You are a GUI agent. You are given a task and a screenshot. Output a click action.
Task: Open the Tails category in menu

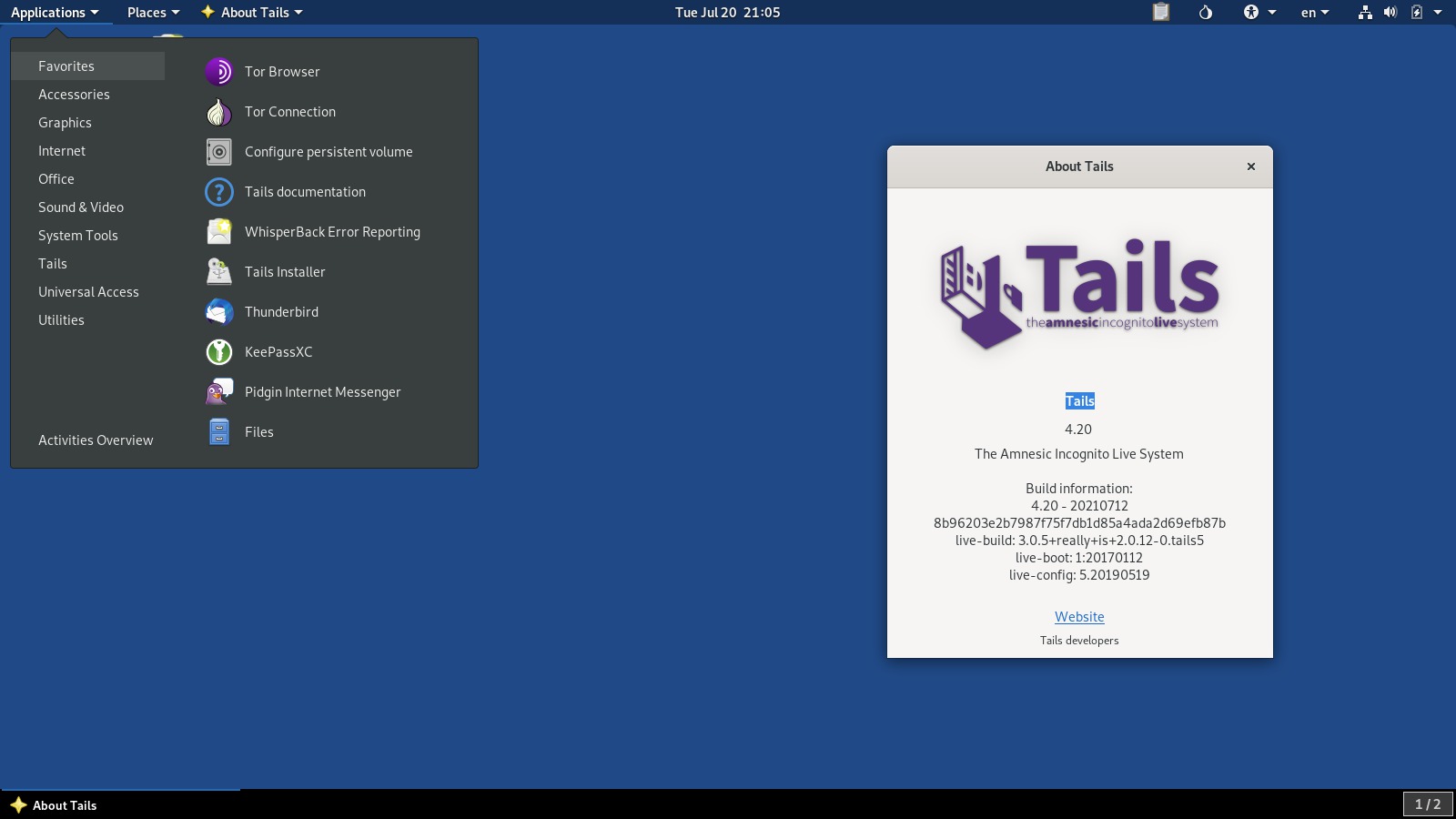tap(88, 263)
